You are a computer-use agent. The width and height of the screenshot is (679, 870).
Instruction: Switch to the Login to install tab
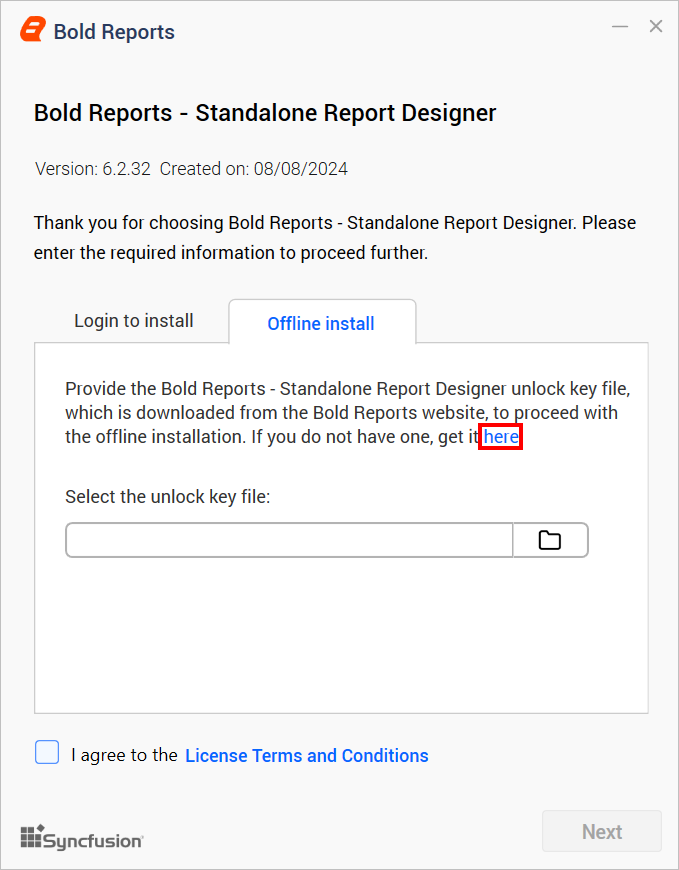tap(134, 321)
